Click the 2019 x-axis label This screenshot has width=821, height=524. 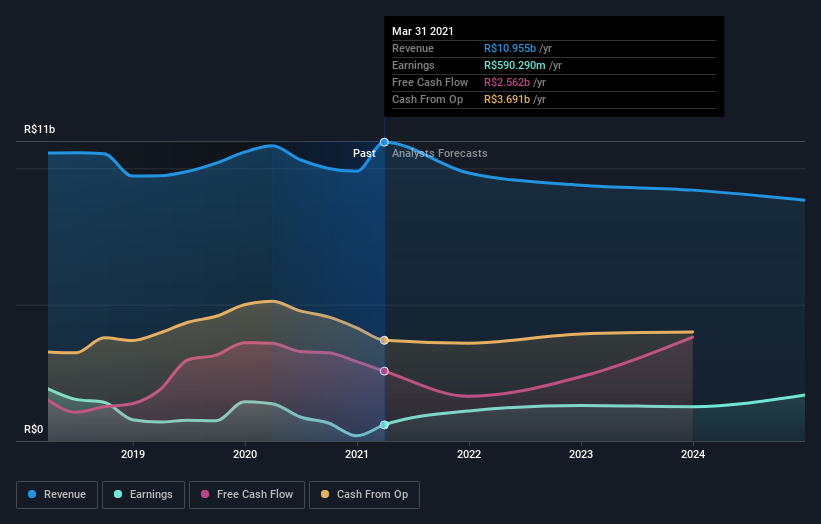(x=133, y=454)
